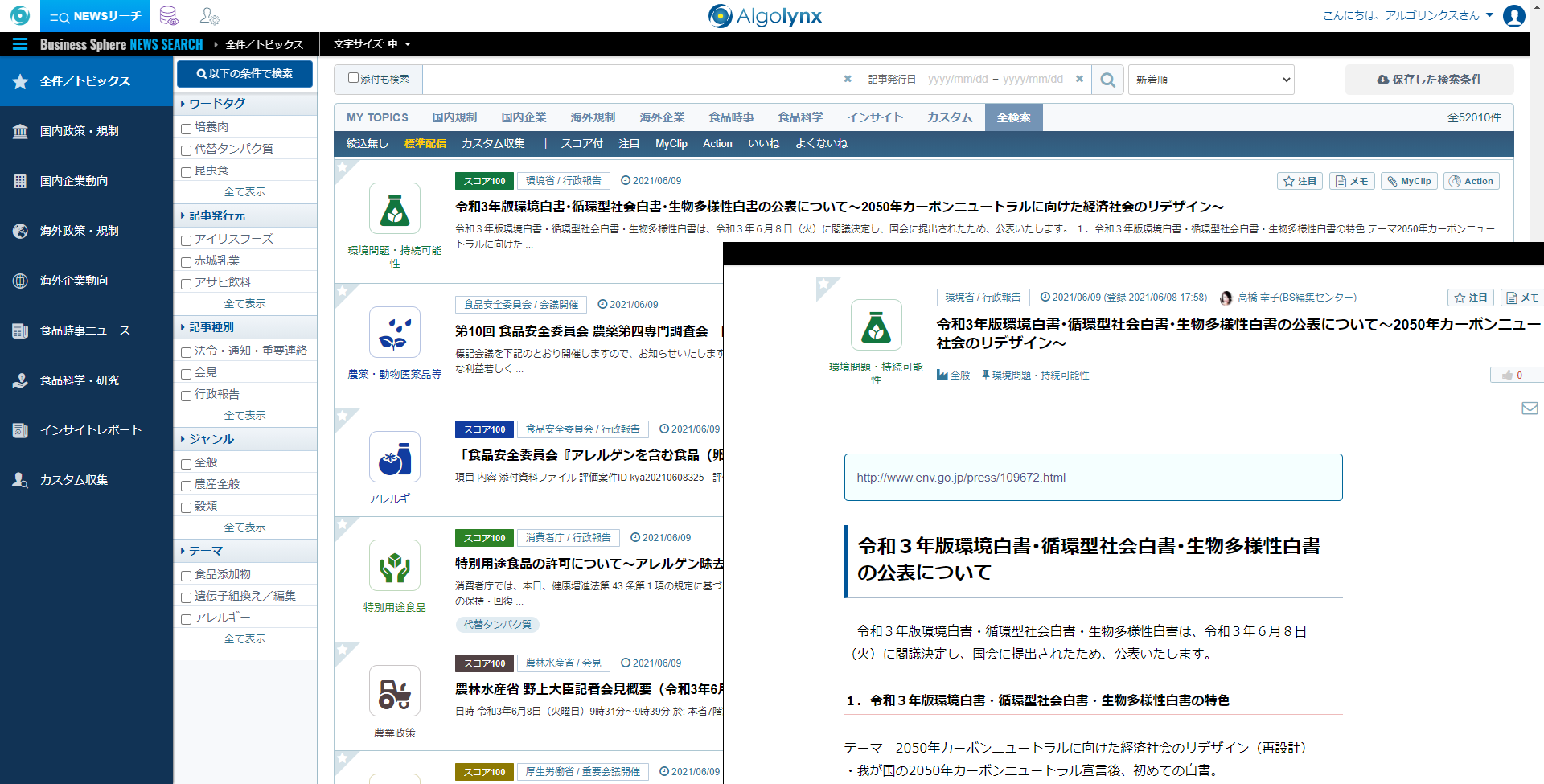The height and width of the screenshot is (784, 1544).
Task: Collapse the 記事発行元 filter section
Action: 216,215
